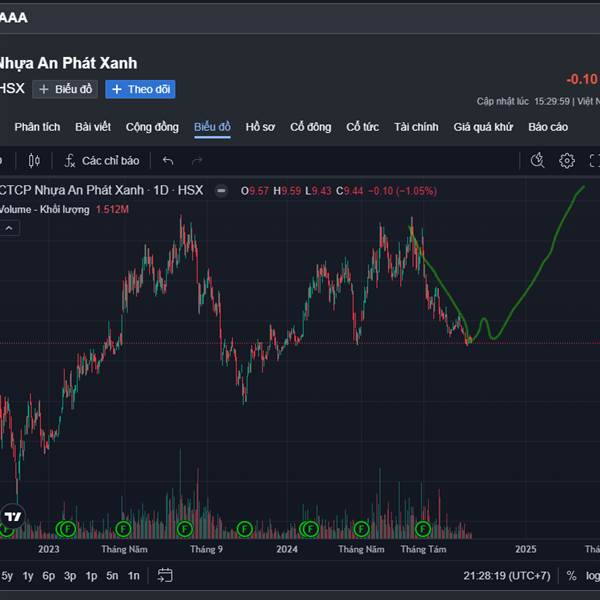Viewport: 600px width, 600px height.
Task: Set chart range to 1n
Action: (x=134, y=576)
